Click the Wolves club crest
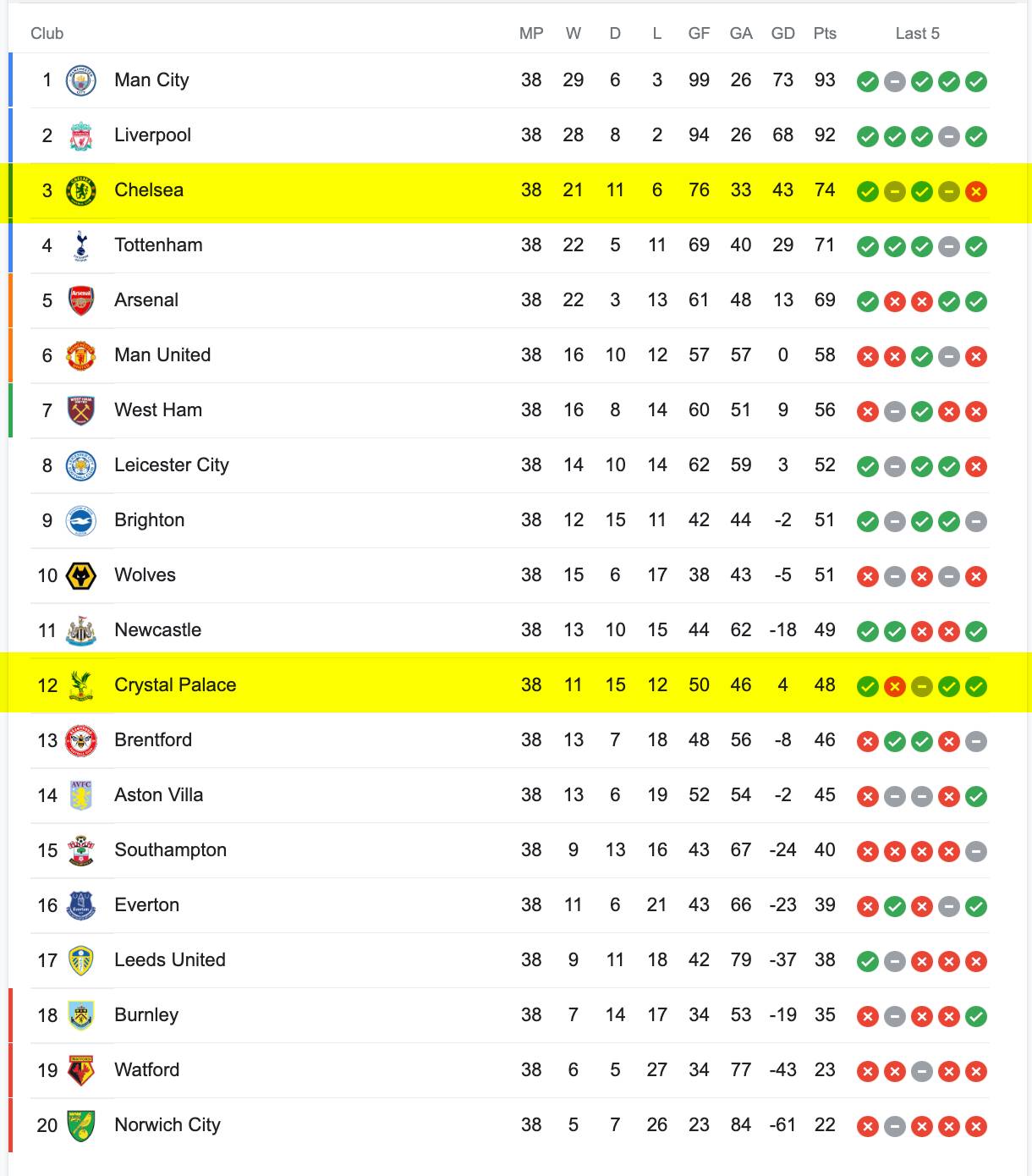 pyautogui.click(x=81, y=575)
